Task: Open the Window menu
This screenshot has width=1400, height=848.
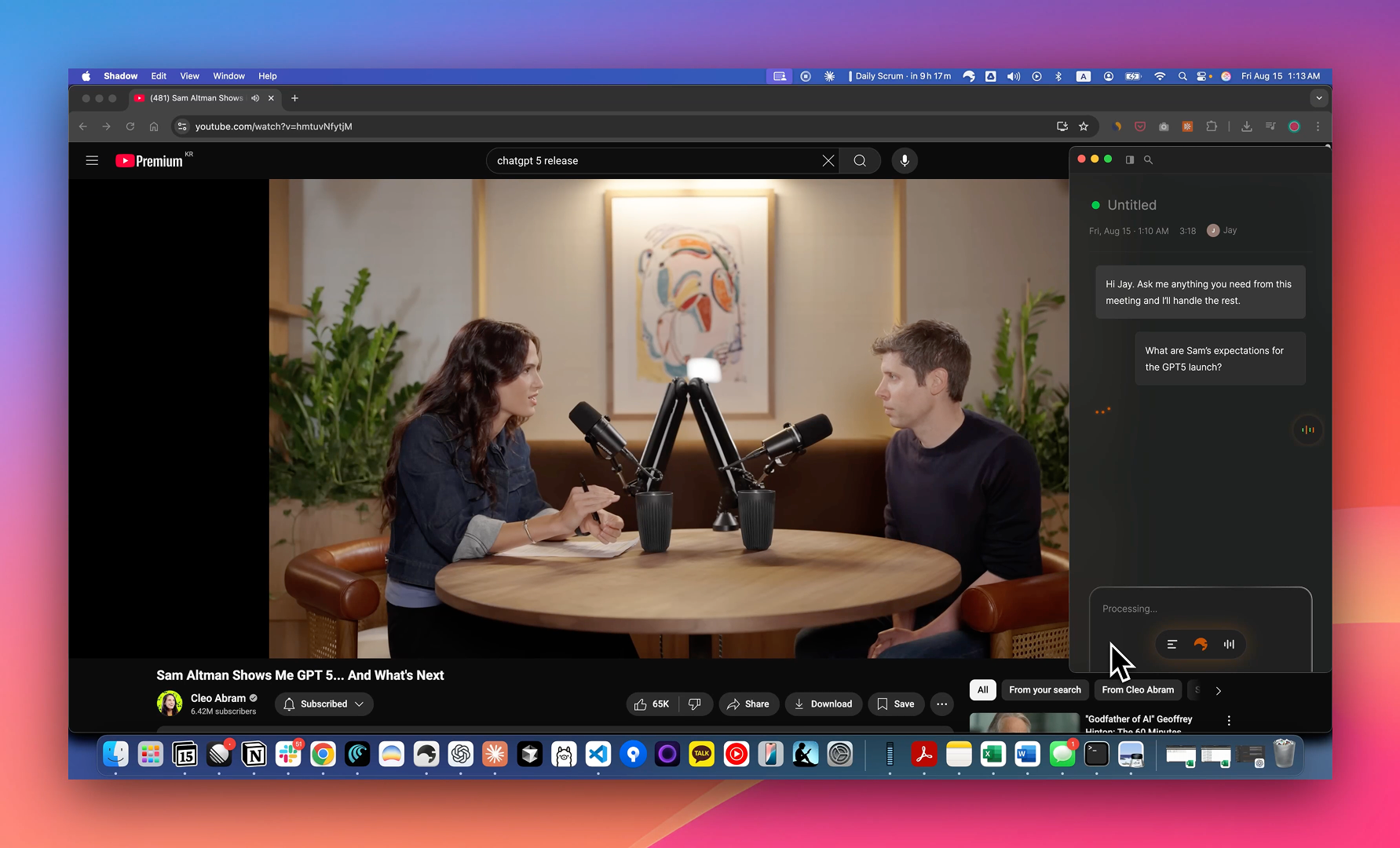Action: (228, 76)
